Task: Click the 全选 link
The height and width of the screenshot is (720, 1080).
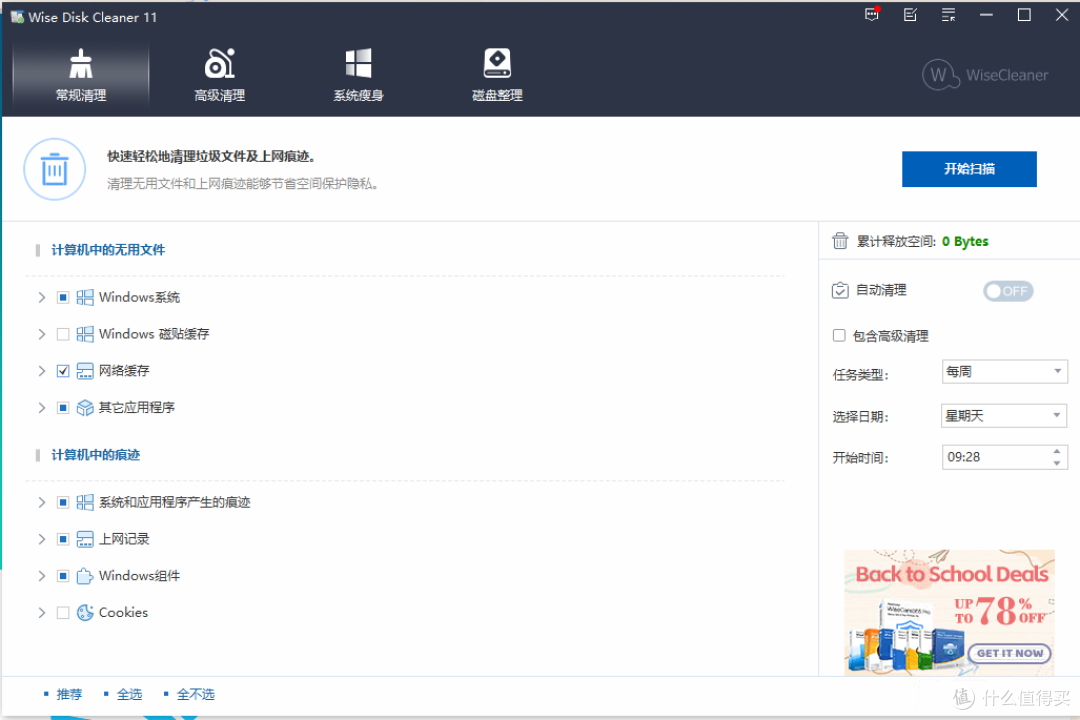Action: [x=129, y=695]
